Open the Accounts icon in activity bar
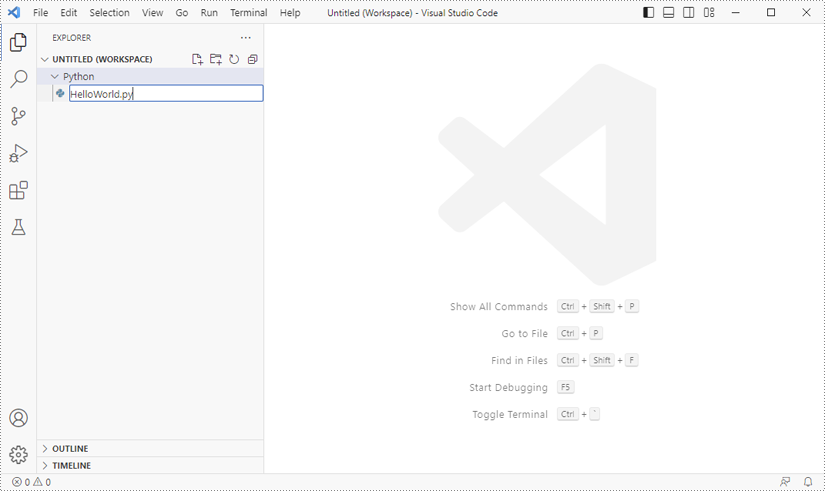825x491 pixels. tap(18, 418)
